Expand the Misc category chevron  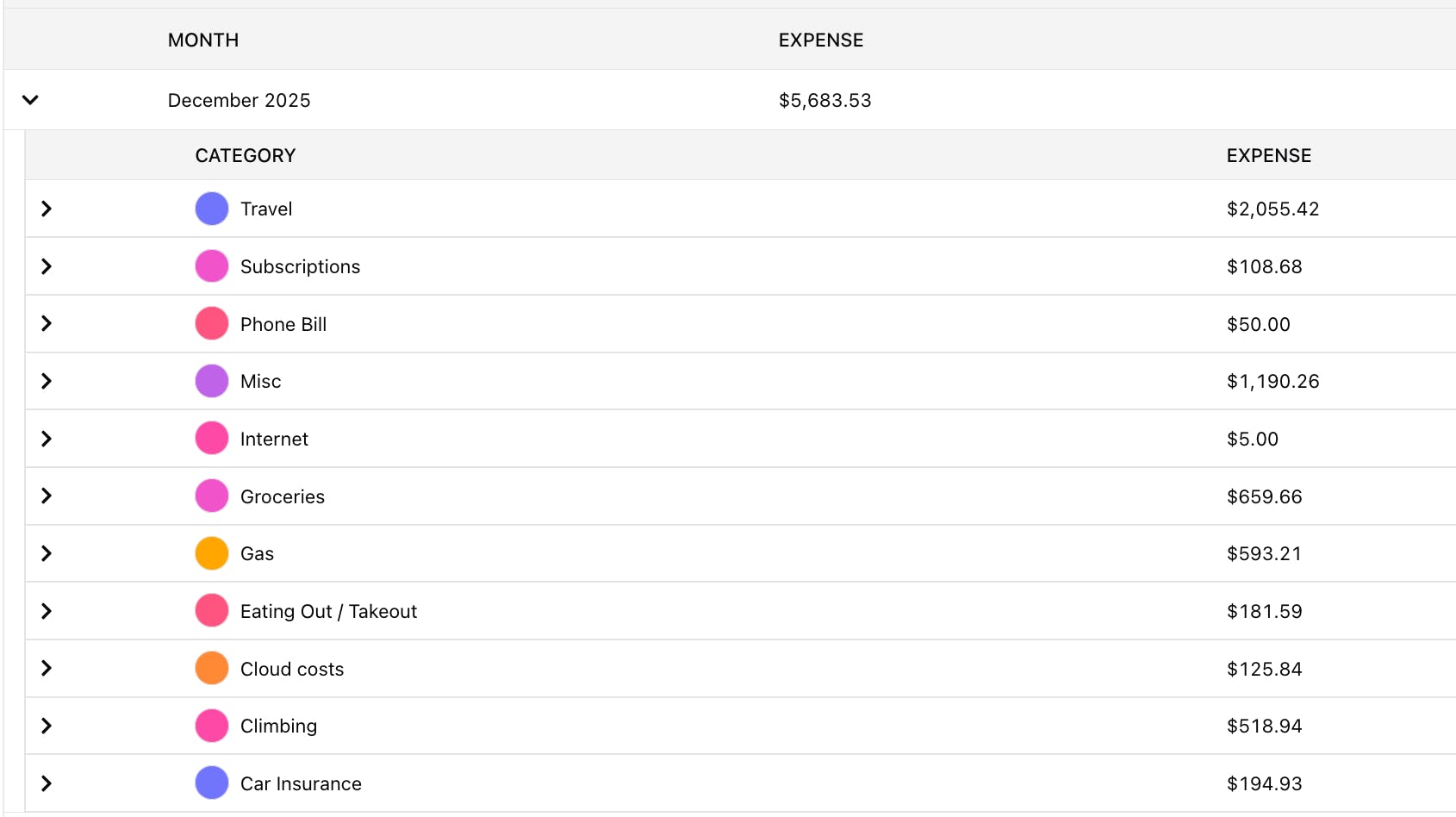pyautogui.click(x=47, y=381)
